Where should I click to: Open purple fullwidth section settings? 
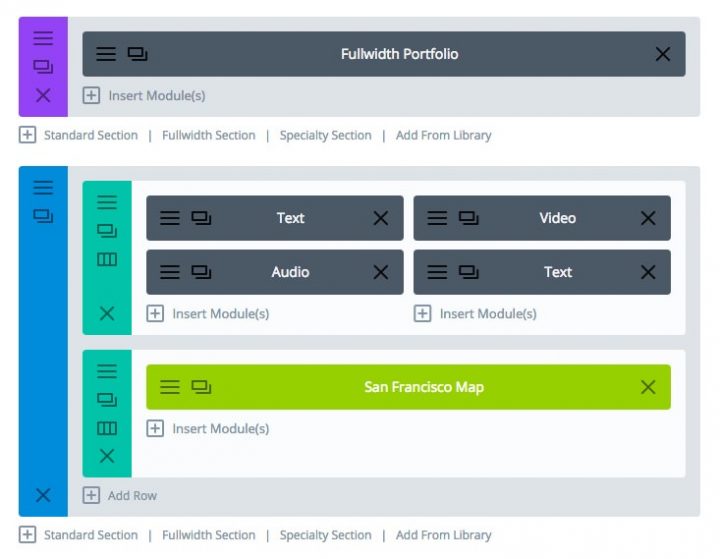(43, 38)
